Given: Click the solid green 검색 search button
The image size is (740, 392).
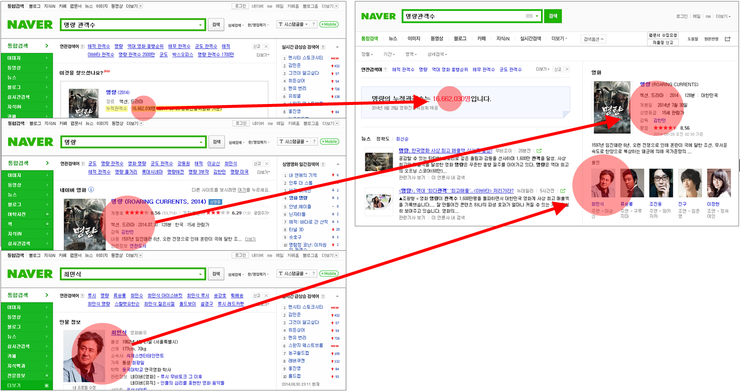Looking at the screenshot, I should click(x=553, y=16).
